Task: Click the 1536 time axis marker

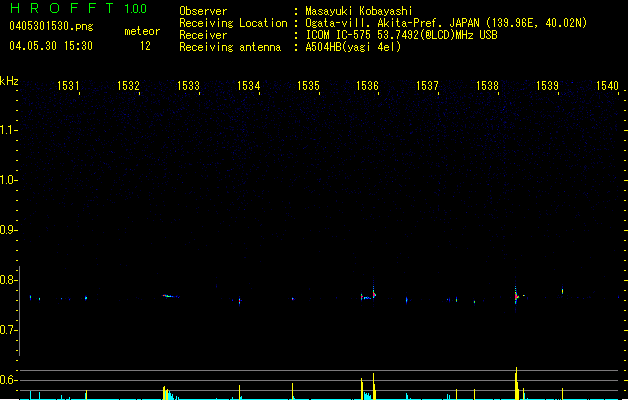Action: click(x=367, y=85)
